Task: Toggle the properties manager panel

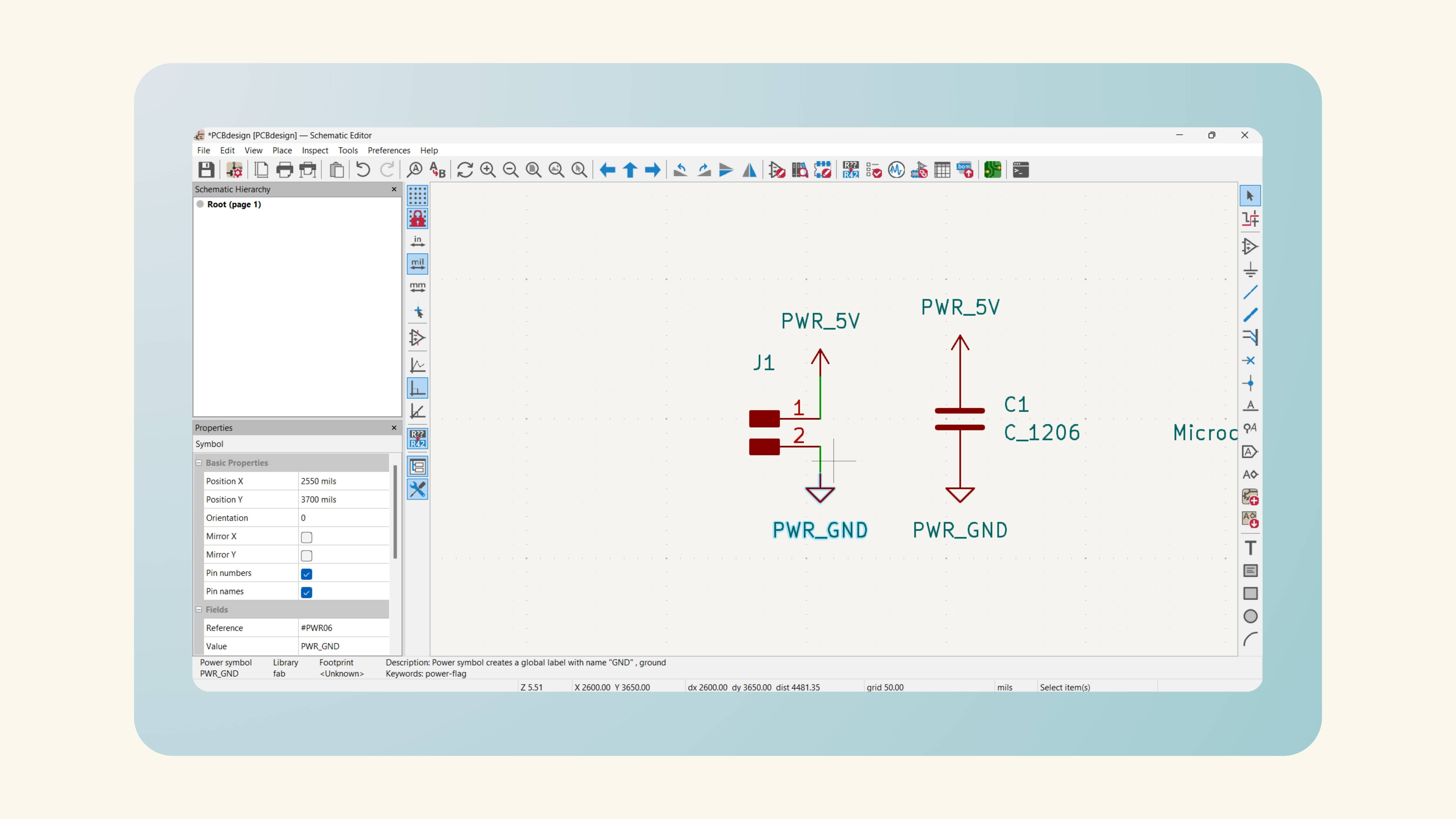Action: pyautogui.click(x=418, y=489)
